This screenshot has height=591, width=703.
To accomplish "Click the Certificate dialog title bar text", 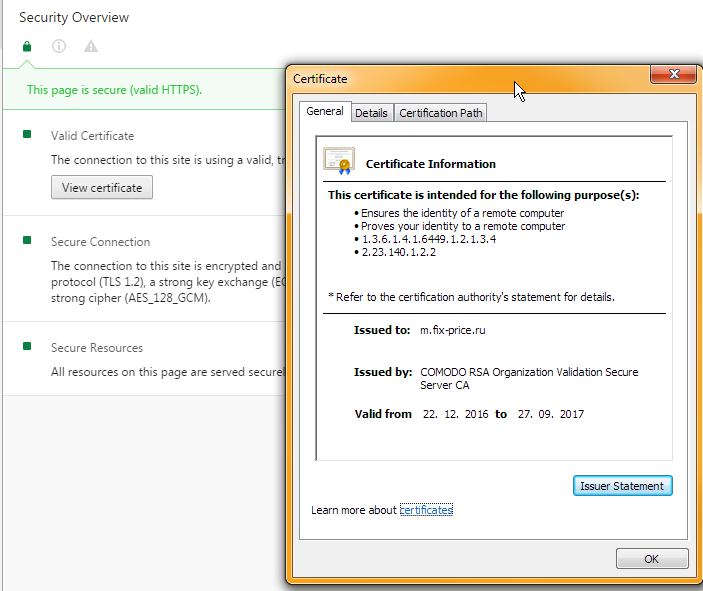I will point(320,79).
